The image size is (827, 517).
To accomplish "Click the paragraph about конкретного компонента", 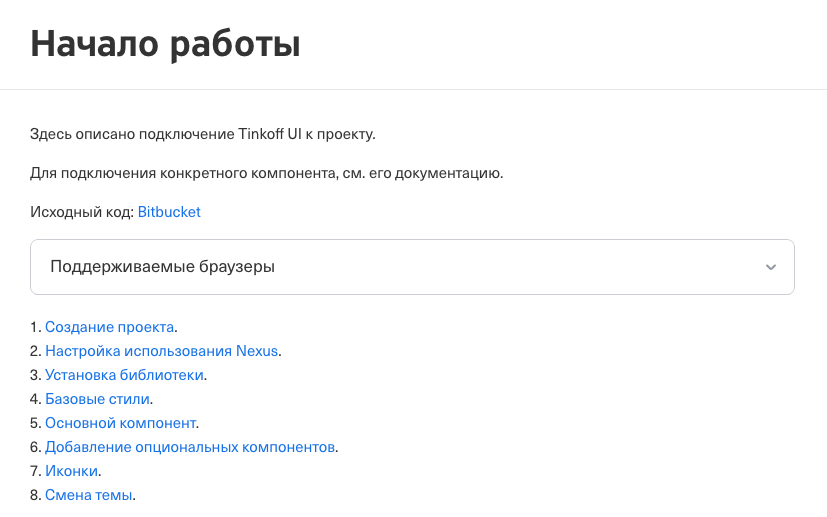I will (266, 173).
